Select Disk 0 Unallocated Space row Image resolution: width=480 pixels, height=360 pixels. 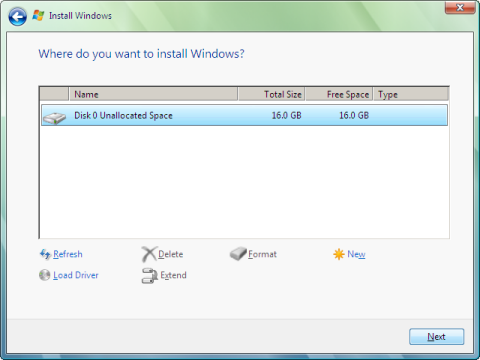244,115
